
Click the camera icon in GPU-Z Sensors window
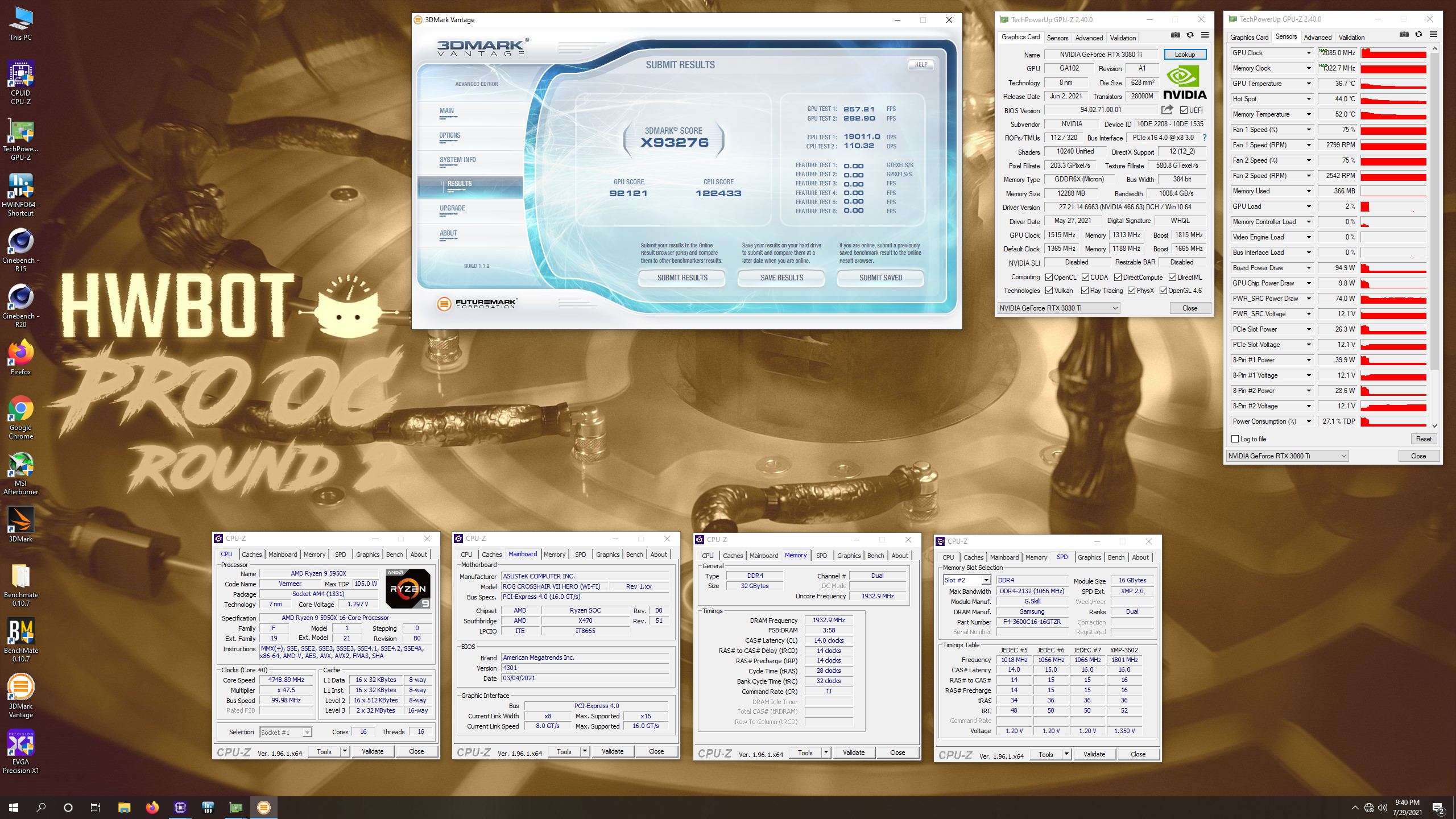coord(1404,35)
